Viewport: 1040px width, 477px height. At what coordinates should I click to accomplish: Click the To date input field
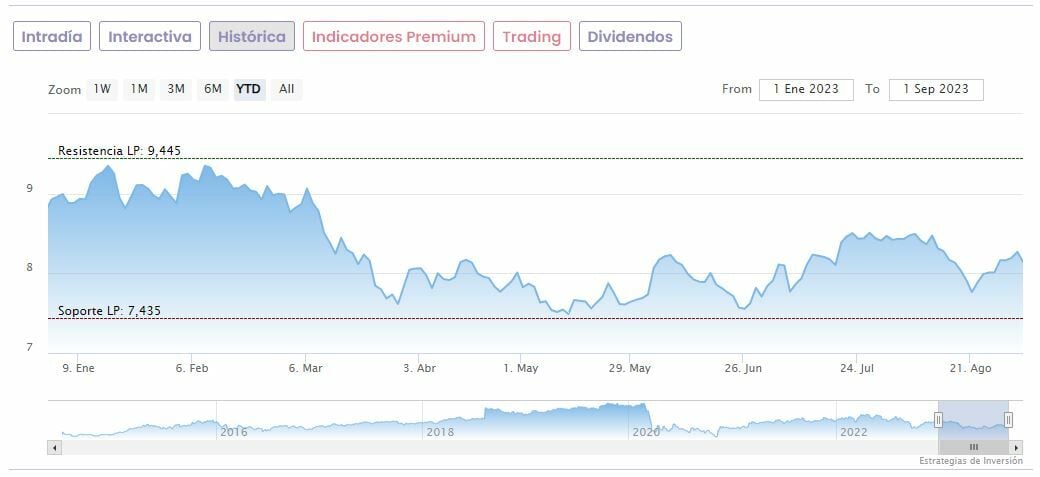(936, 89)
